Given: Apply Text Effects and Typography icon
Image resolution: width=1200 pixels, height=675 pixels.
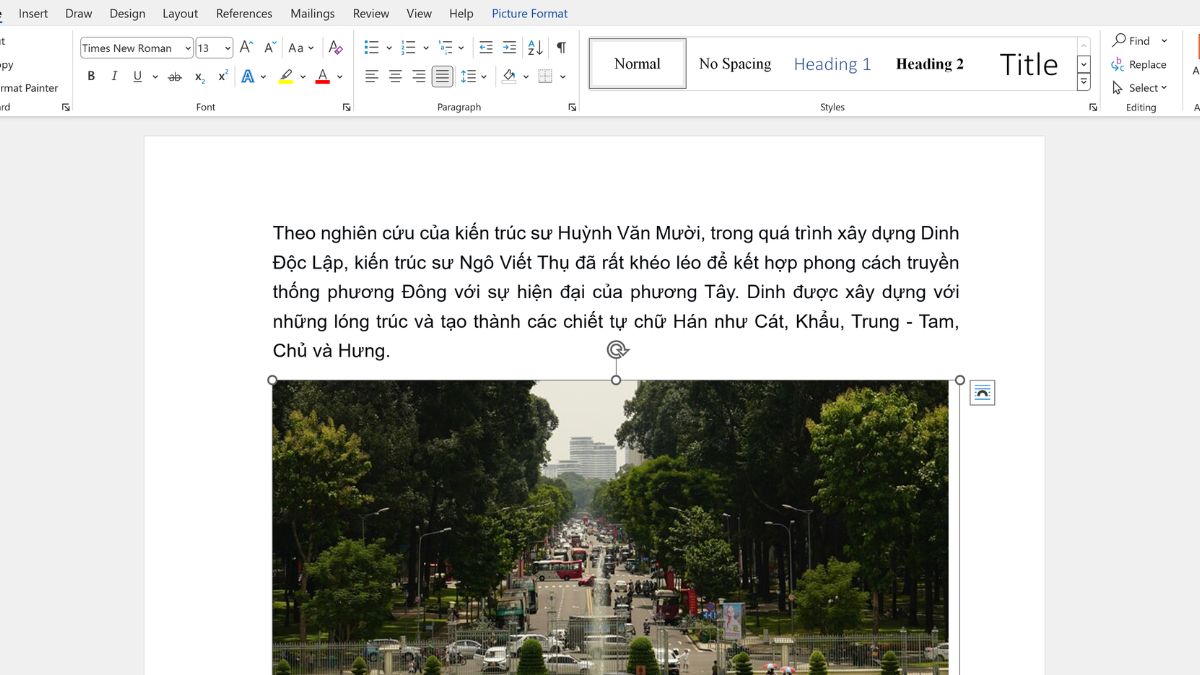Looking at the screenshot, I should 247,77.
